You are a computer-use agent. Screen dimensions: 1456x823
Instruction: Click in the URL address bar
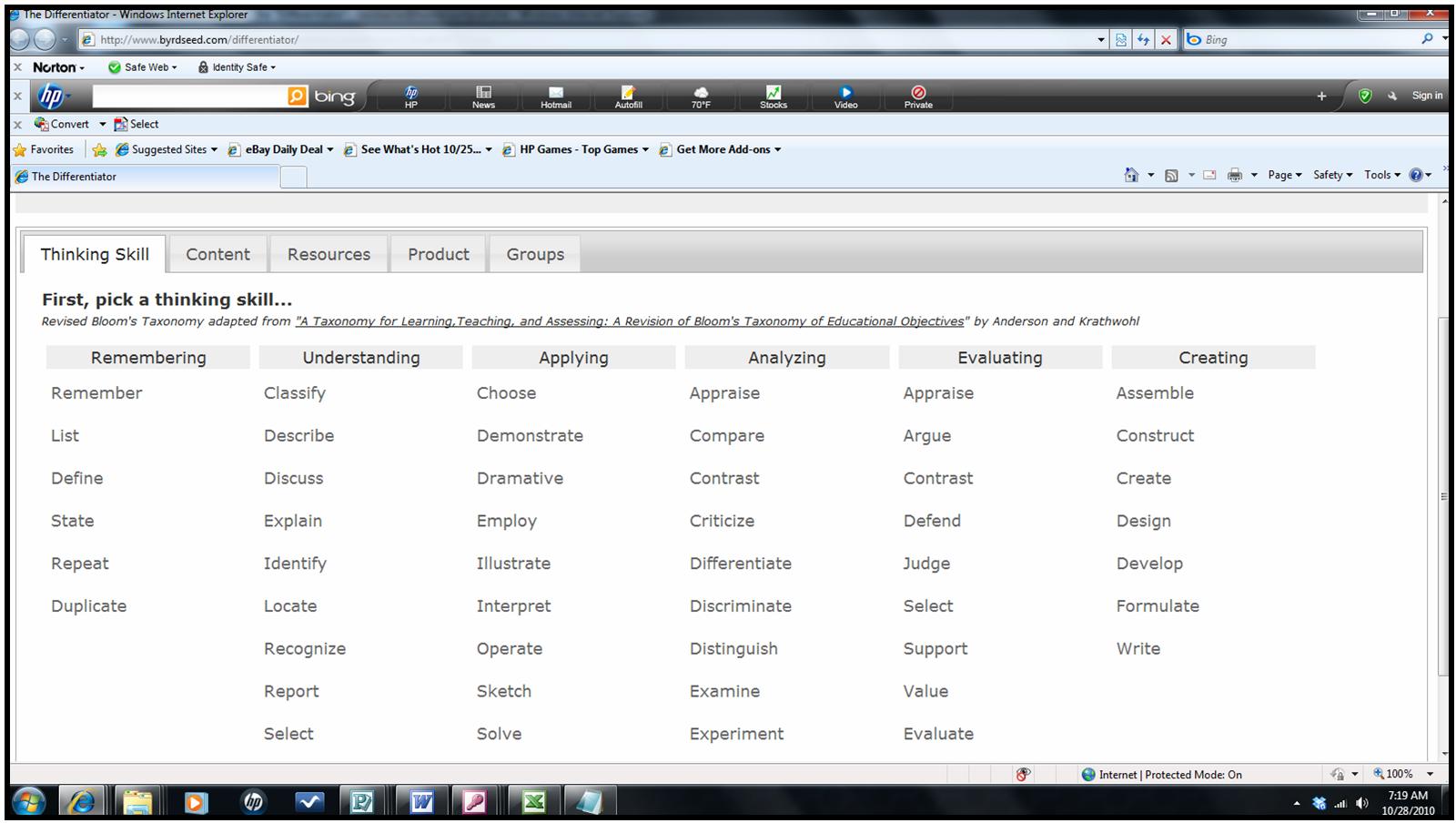coord(587,40)
